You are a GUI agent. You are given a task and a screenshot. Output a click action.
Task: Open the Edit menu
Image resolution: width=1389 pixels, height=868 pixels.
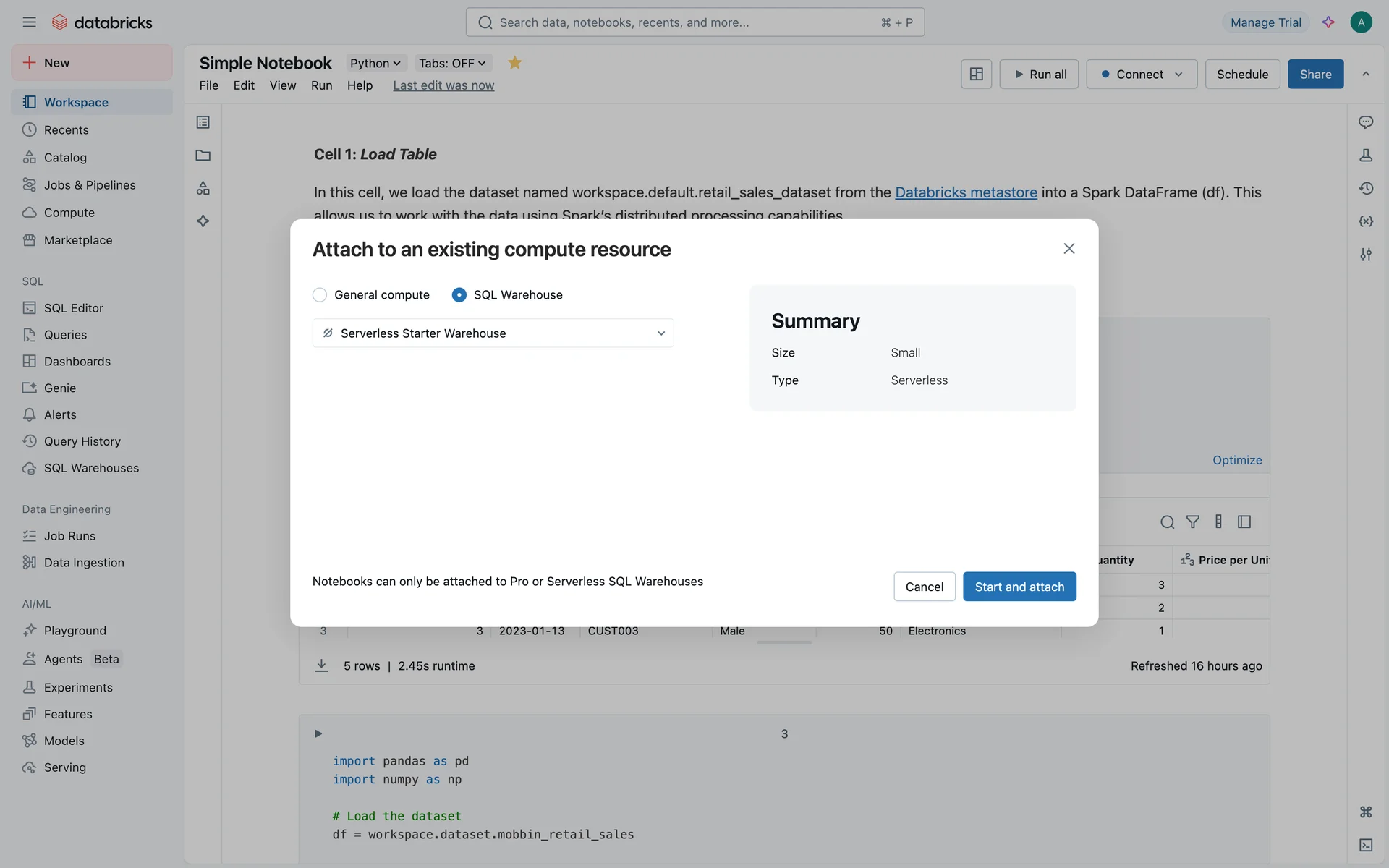click(244, 85)
